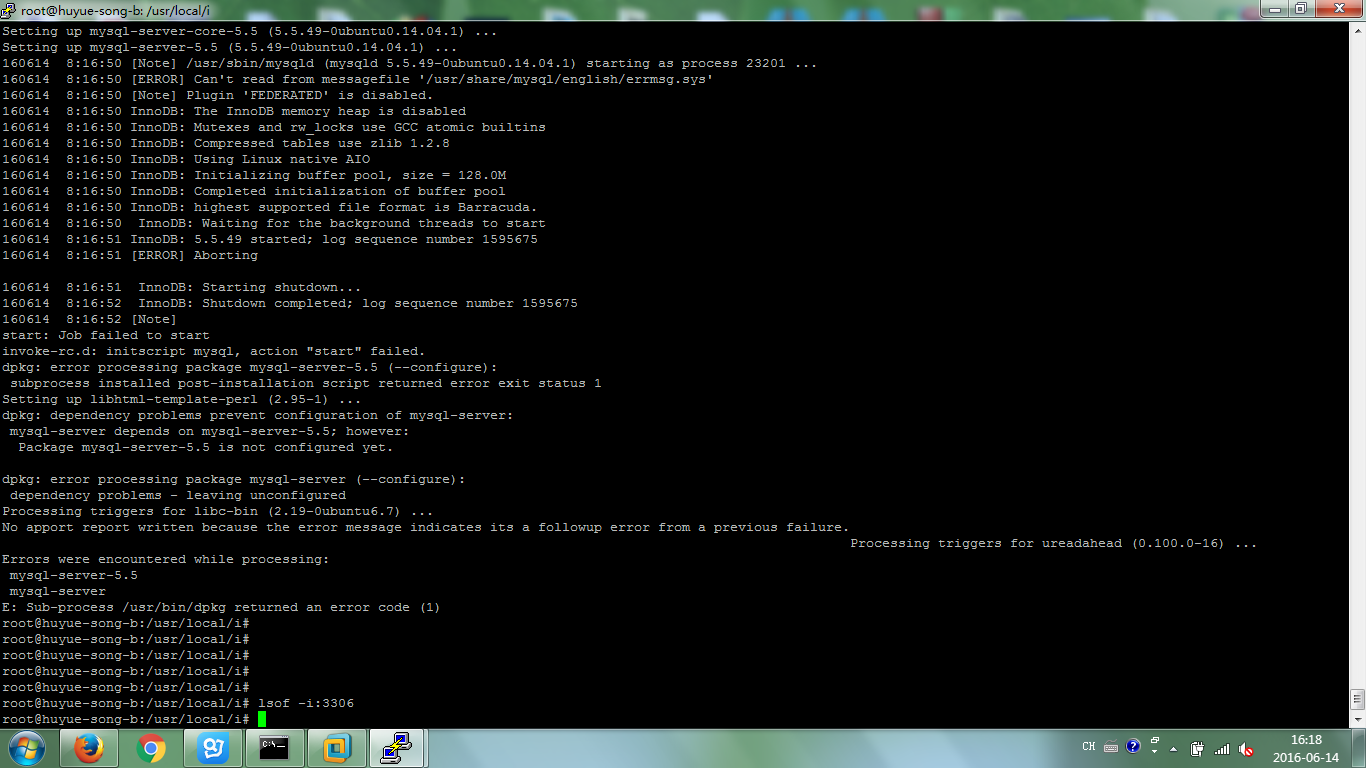Click the blue help icon in language bar

(x=1133, y=746)
